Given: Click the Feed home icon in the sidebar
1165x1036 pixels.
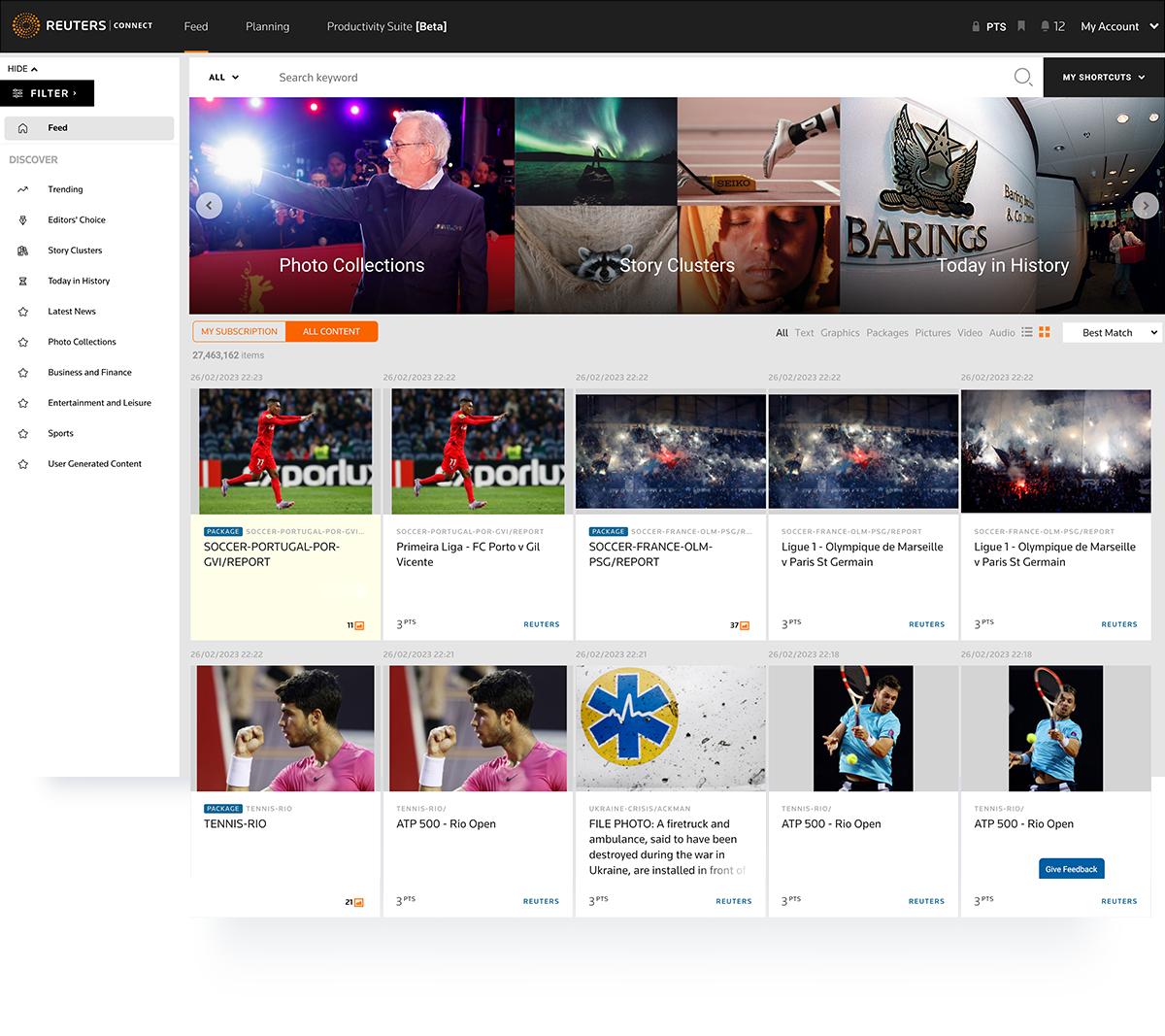Looking at the screenshot, I should point(23,127).
